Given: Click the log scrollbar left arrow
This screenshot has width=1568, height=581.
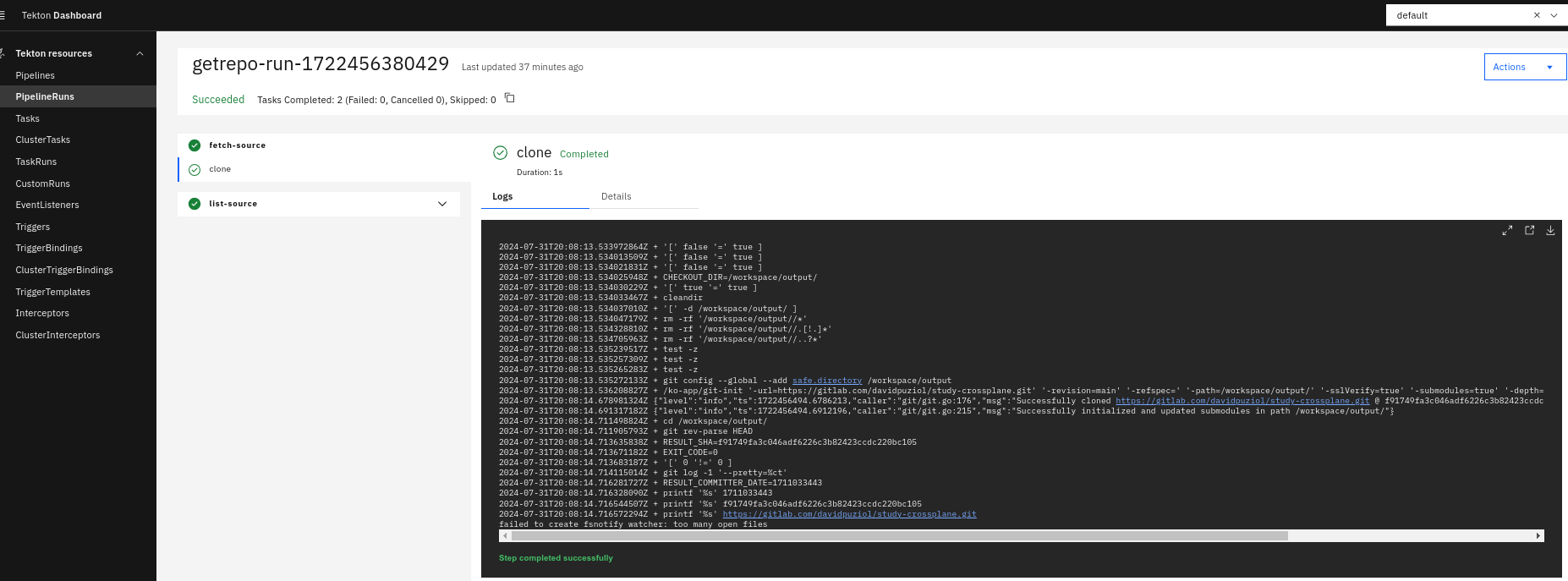Looking at the screenshot, I should [505, 535].
